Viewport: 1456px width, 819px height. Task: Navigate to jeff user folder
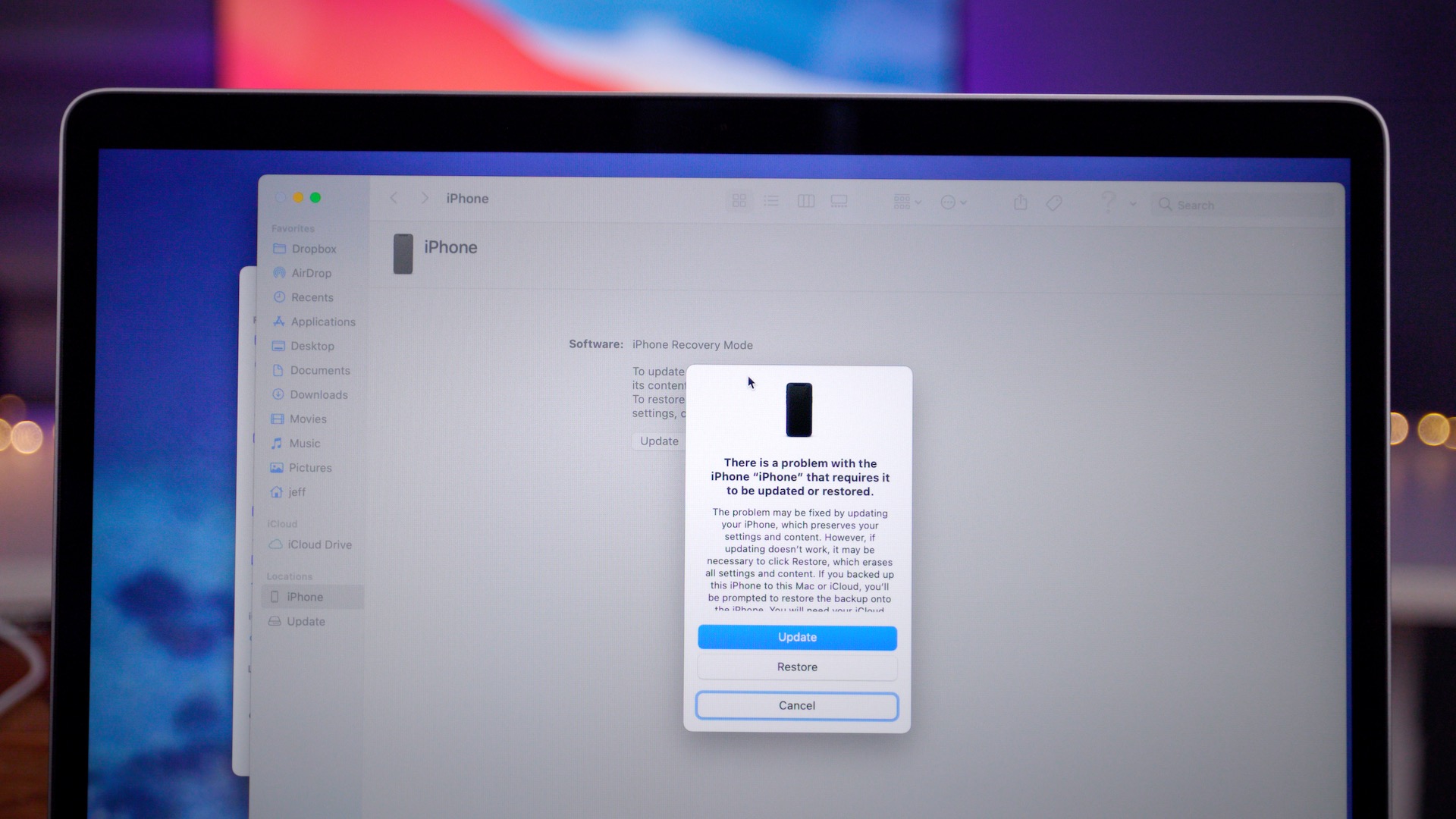(297, 492)
